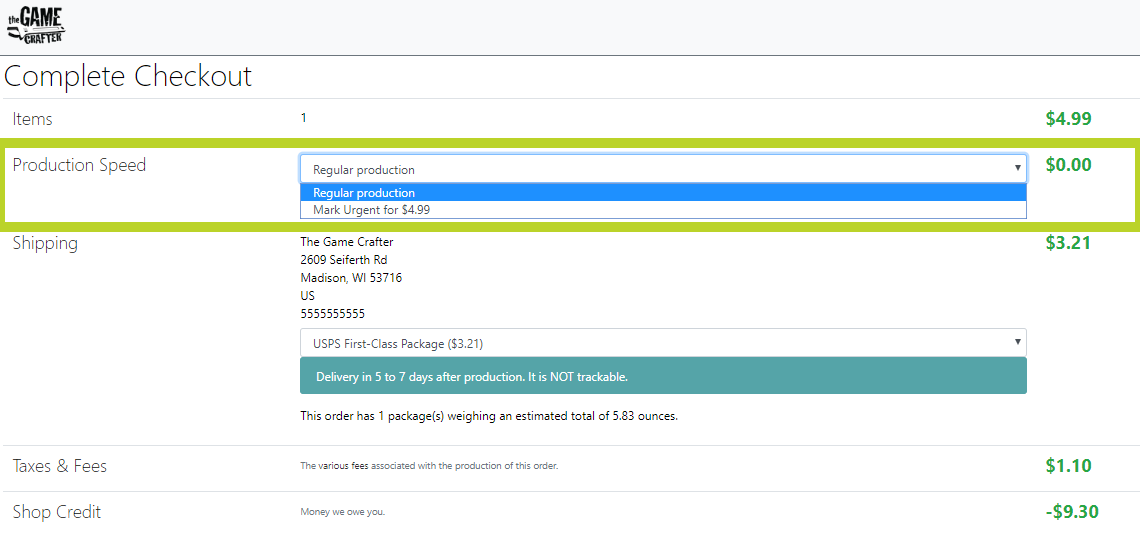This screenshot has width=1140, height=534.
Task: Click the Madison, WI 53716 line
Action: coord(351,278)
